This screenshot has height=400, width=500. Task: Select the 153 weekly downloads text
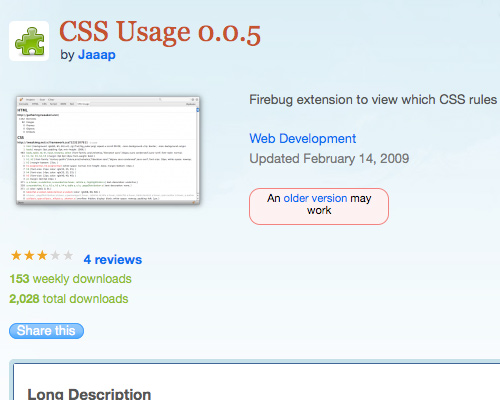tap(70, 279)
